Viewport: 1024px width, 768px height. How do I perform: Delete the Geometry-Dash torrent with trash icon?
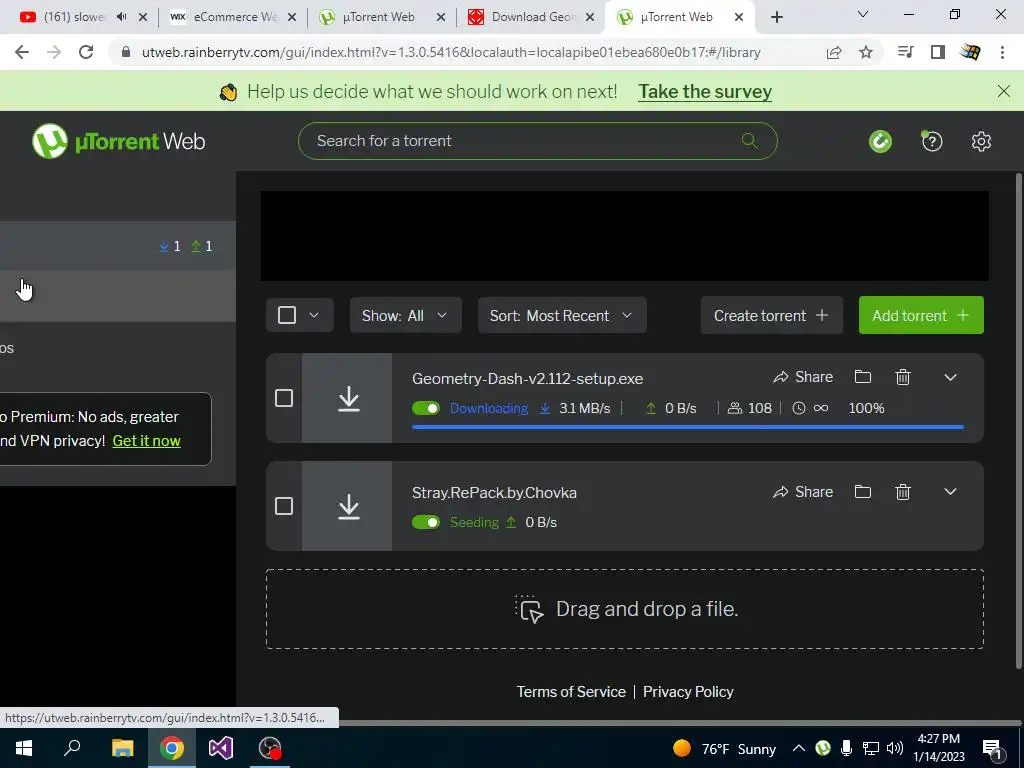[x=903, y=377]
